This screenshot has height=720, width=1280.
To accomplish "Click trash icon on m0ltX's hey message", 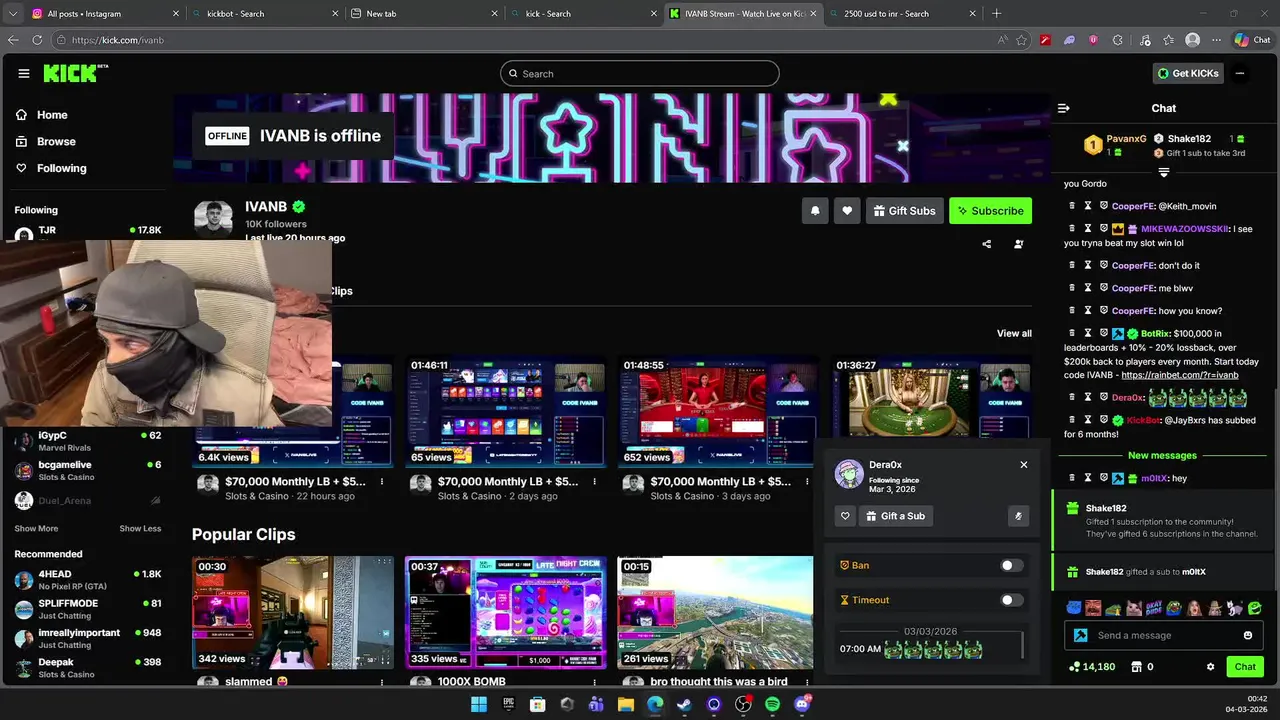I will point(1073,478).
